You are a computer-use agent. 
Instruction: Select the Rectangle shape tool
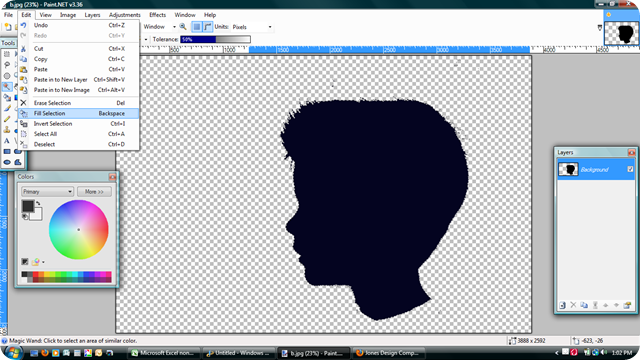7,151
